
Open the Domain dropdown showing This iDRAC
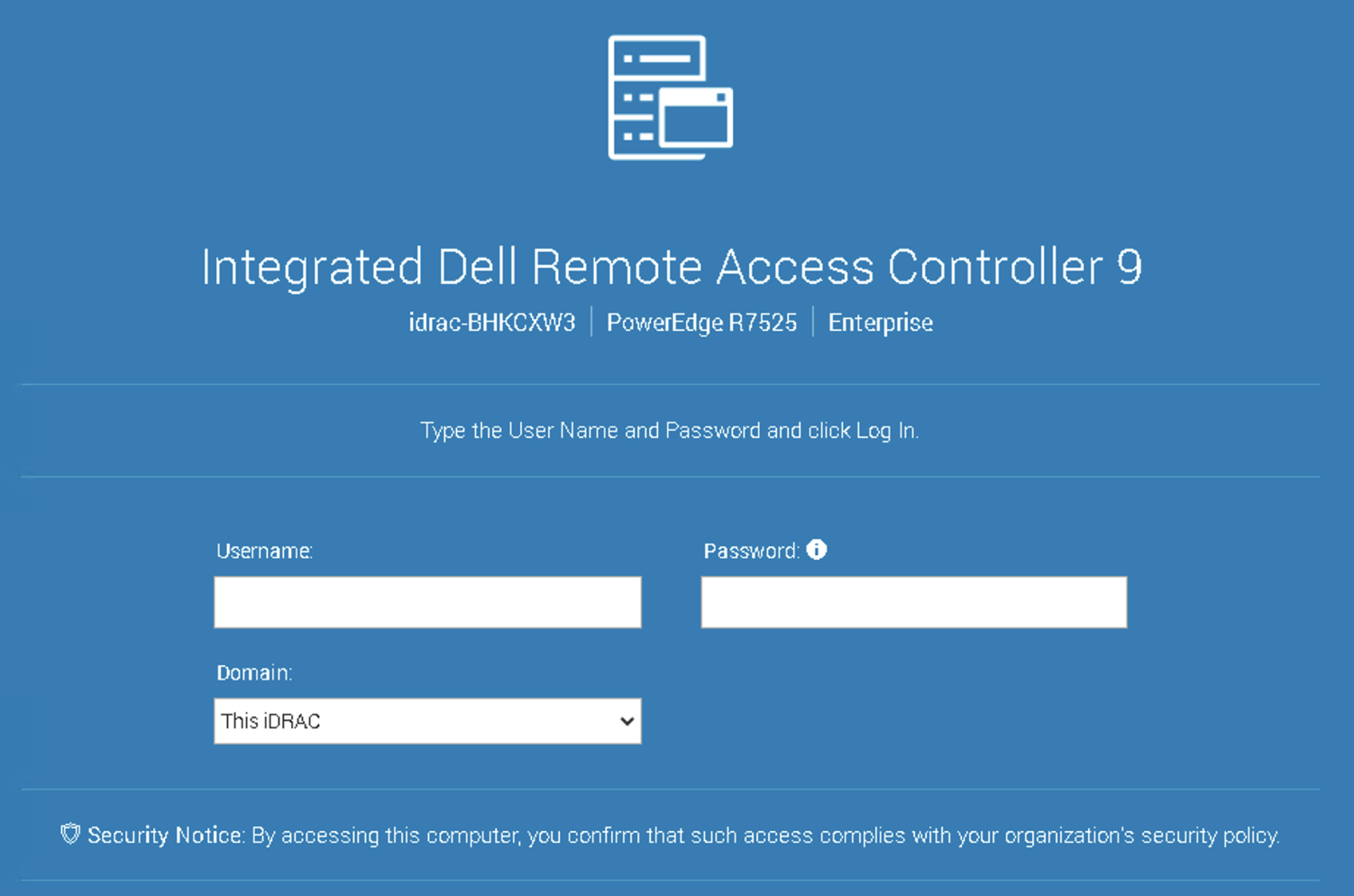click(427, 721)
